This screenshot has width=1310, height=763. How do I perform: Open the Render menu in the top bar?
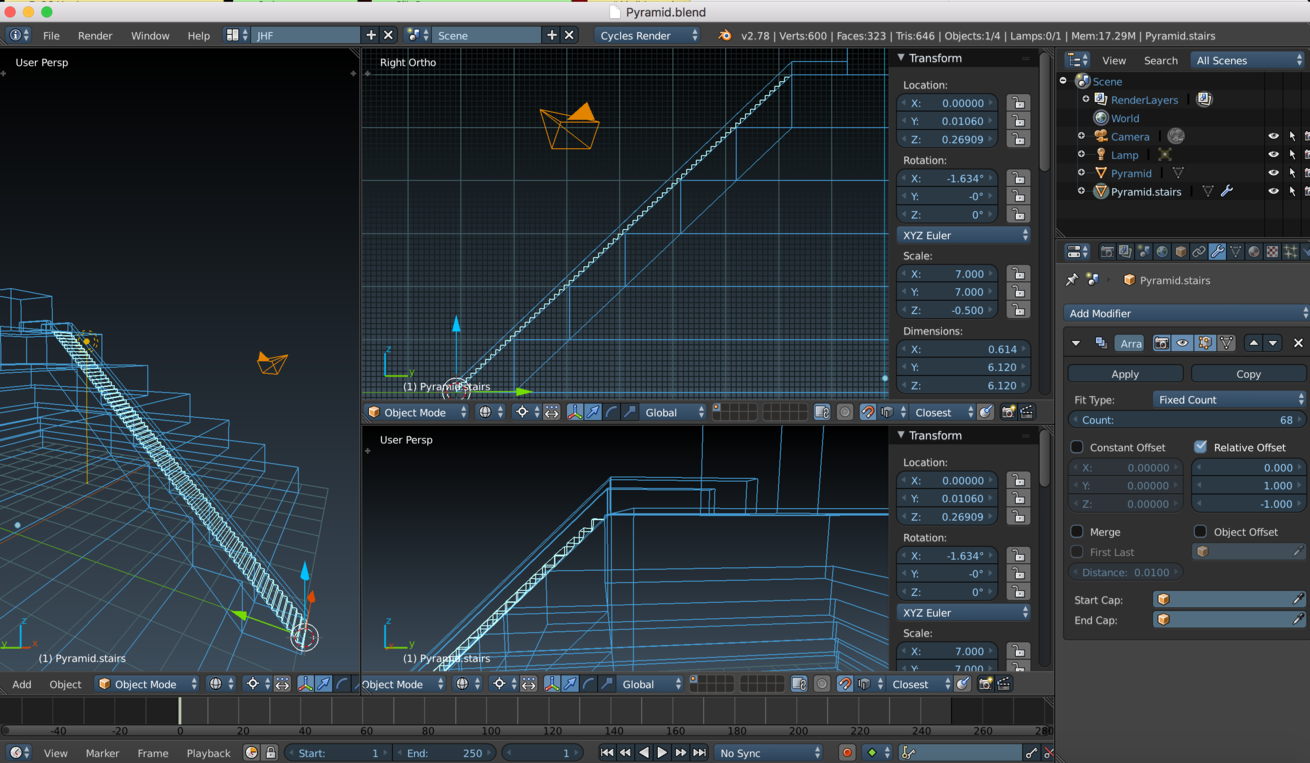click(95, 35)
